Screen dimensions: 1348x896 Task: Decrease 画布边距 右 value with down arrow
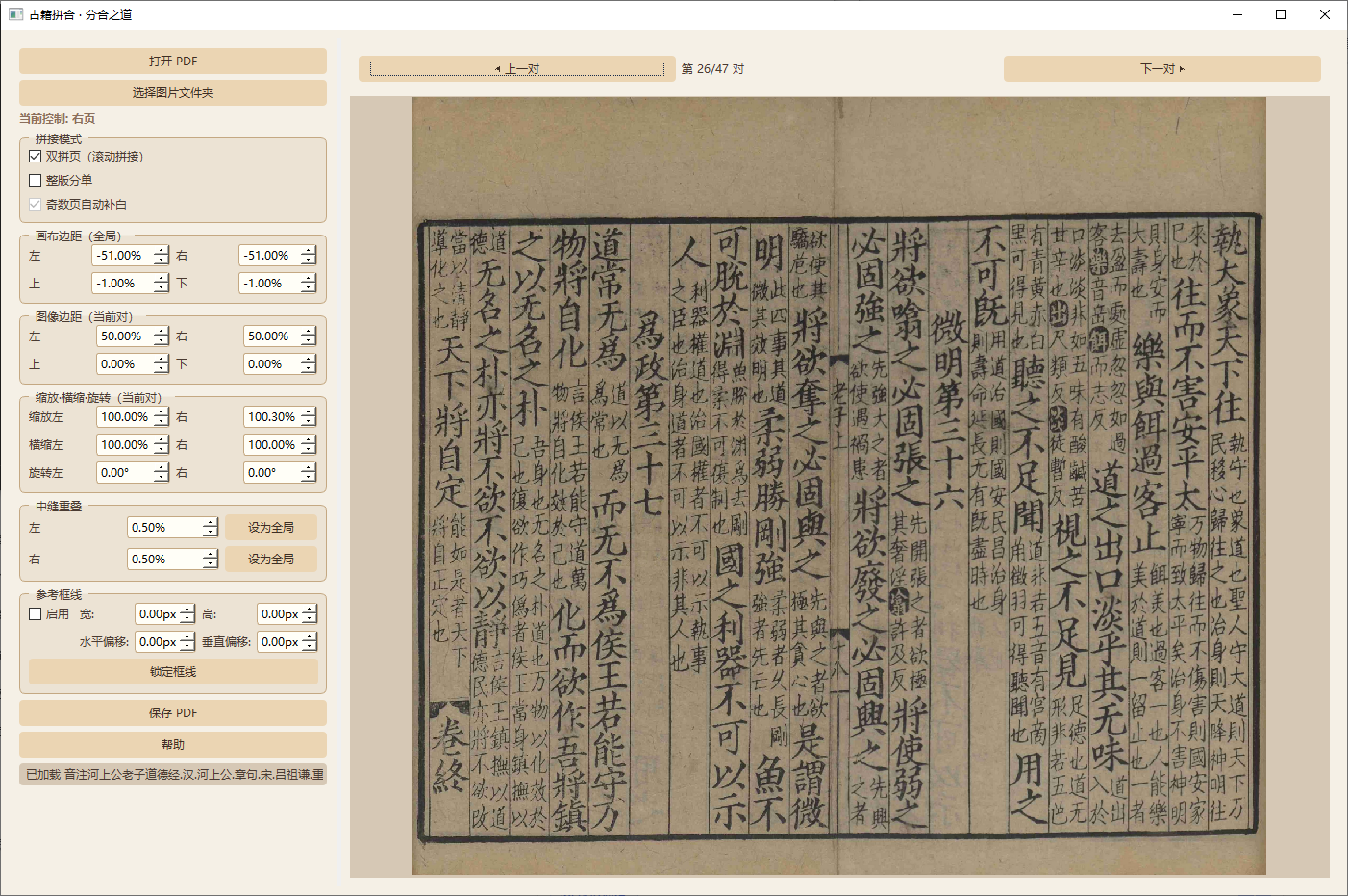(x=308, y=261)
